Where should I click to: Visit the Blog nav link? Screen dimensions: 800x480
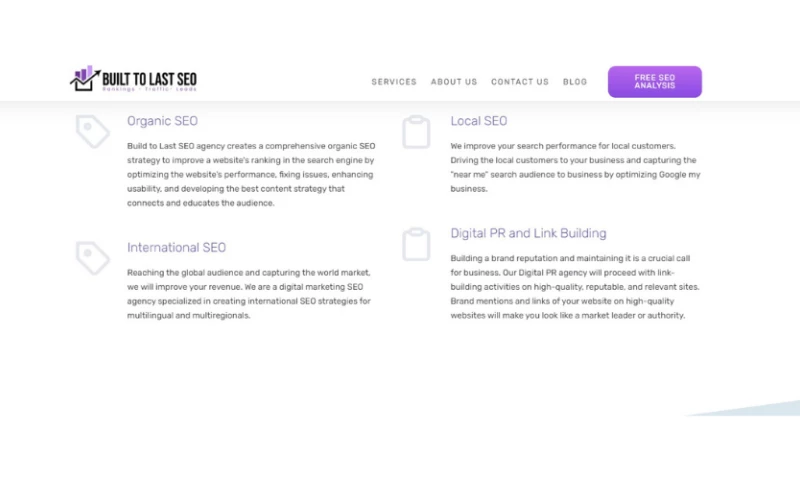coord(575,82)
